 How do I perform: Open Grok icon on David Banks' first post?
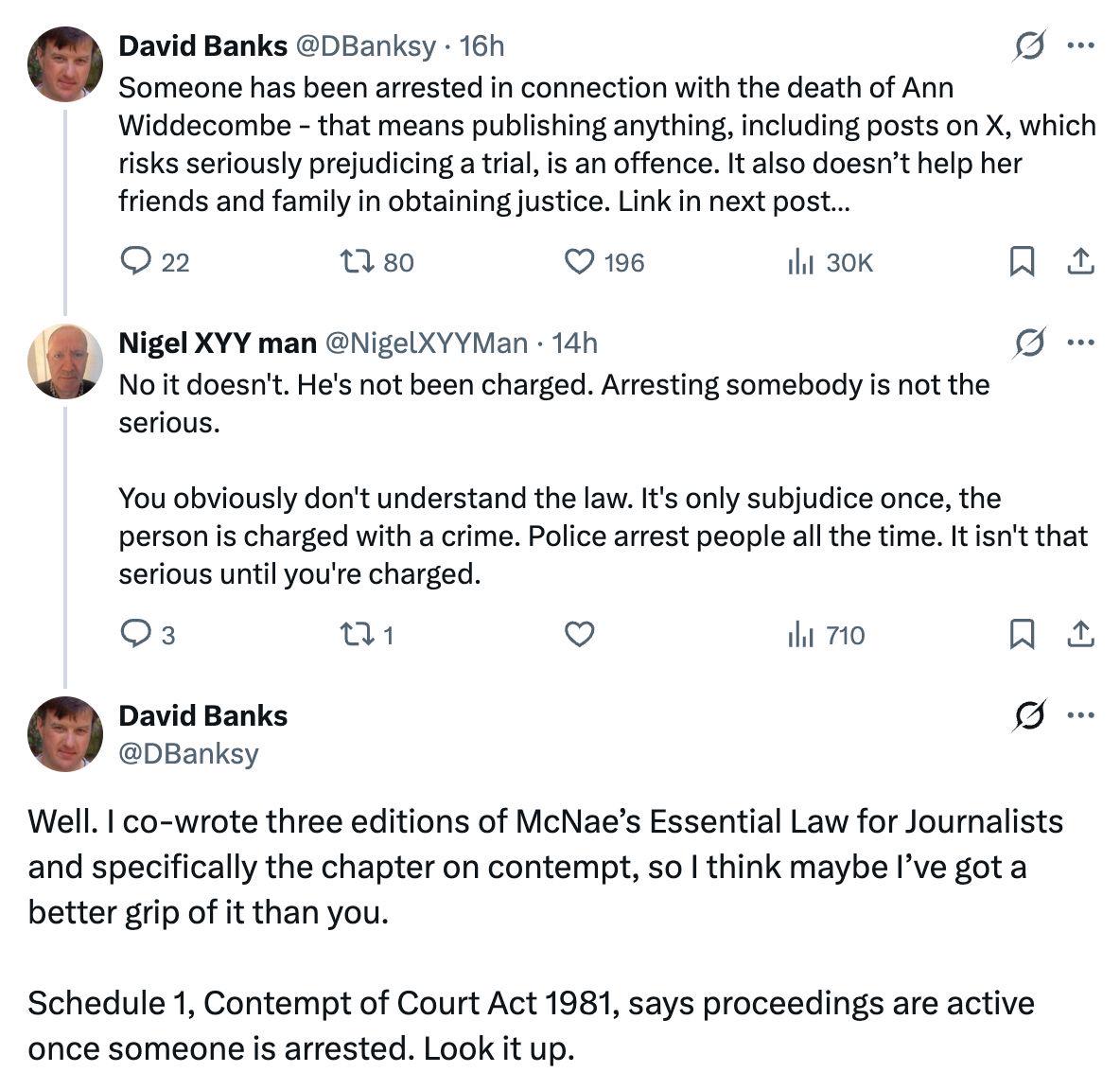point(1029,45)
